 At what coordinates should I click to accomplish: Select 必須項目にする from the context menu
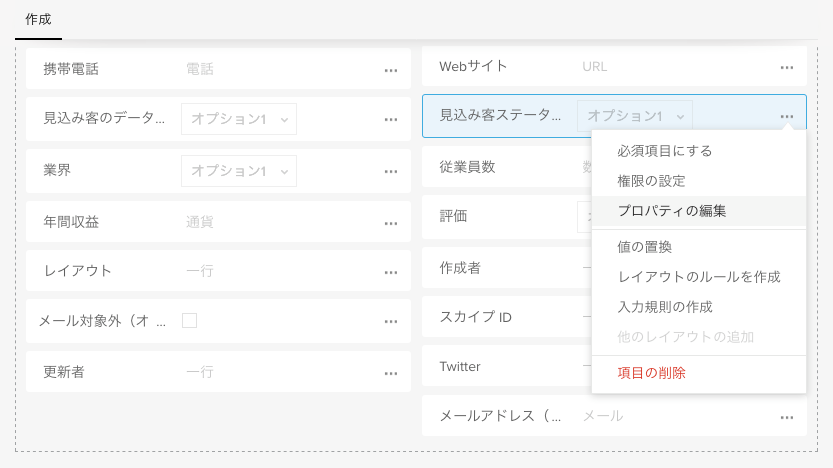click(664, 151)
